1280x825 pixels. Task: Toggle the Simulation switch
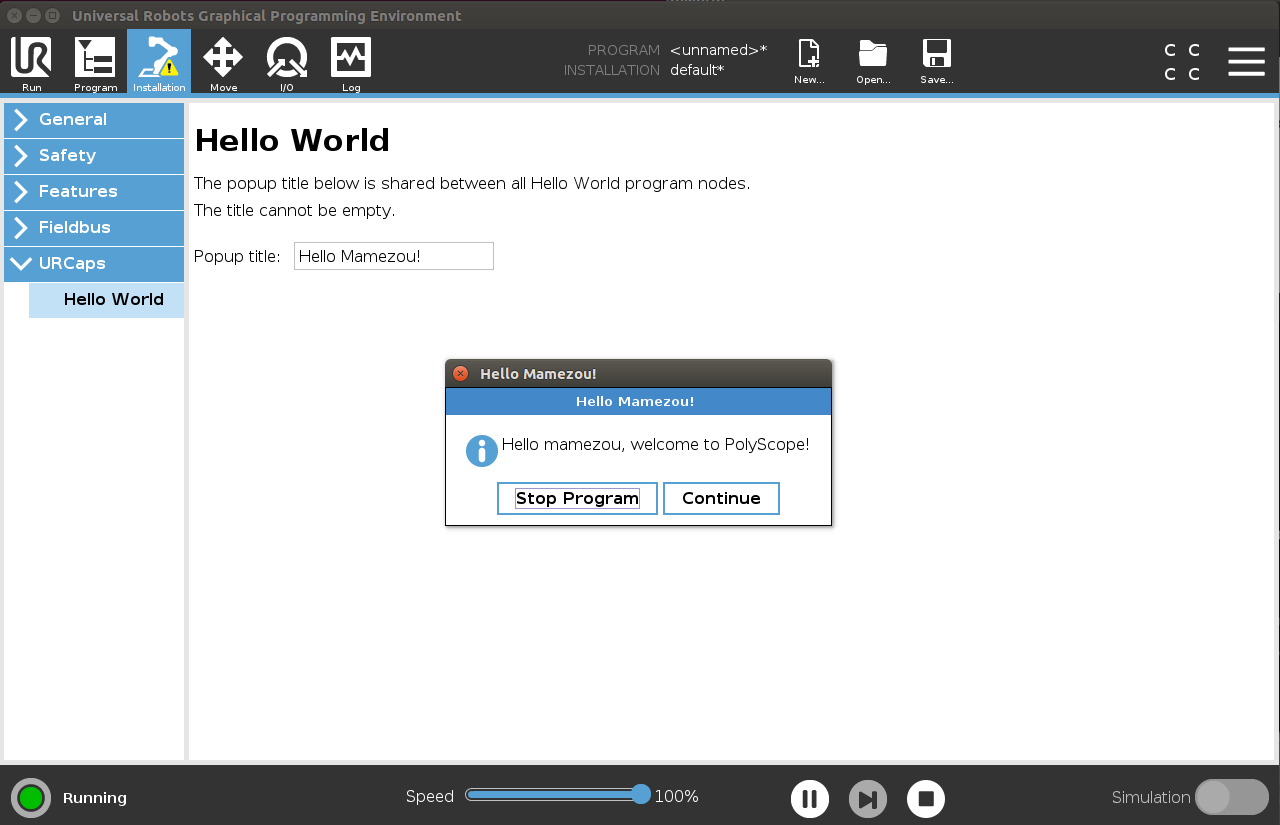click(1231, 797)
